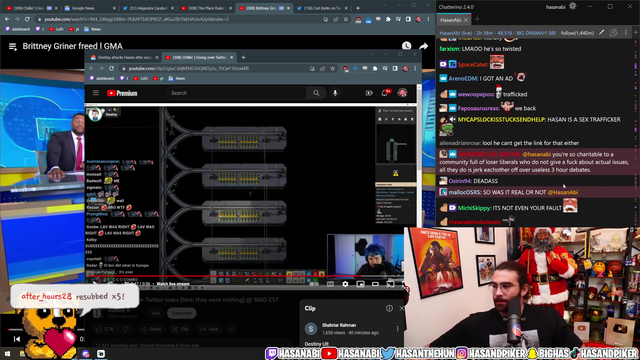Click front window address bar URL

[189, 69]
